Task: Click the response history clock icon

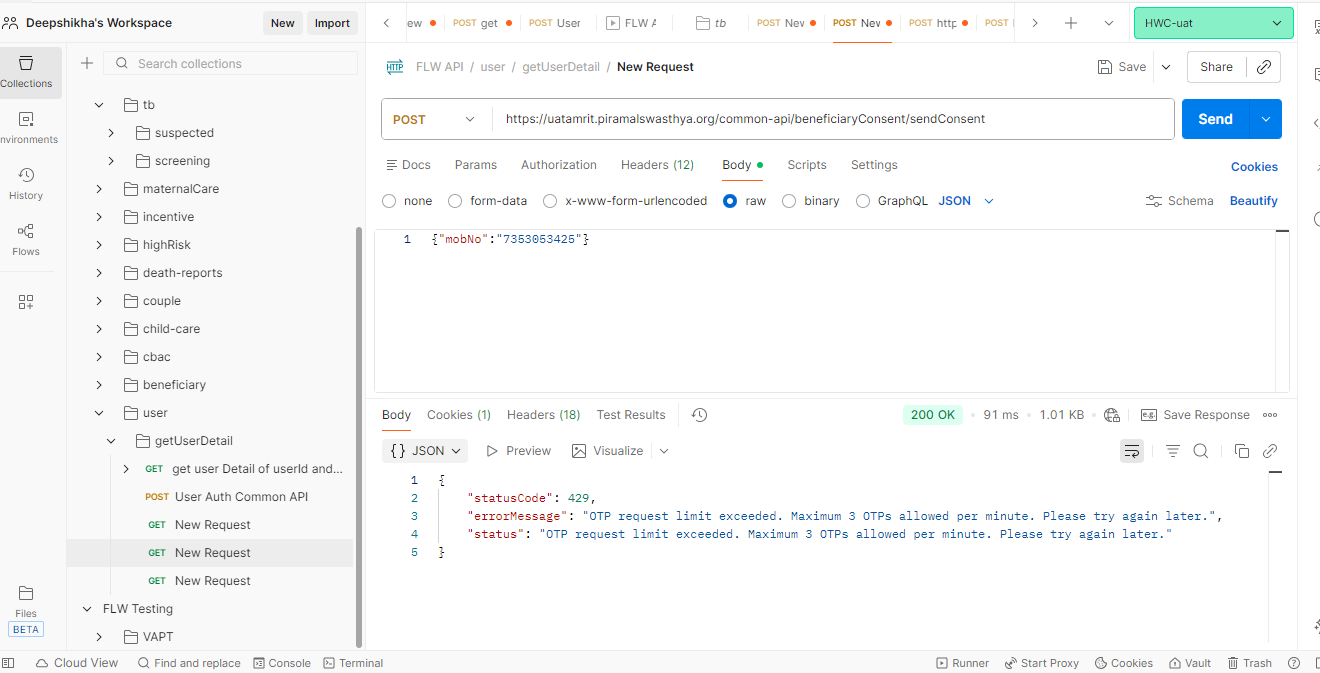Action: [699, 415]
